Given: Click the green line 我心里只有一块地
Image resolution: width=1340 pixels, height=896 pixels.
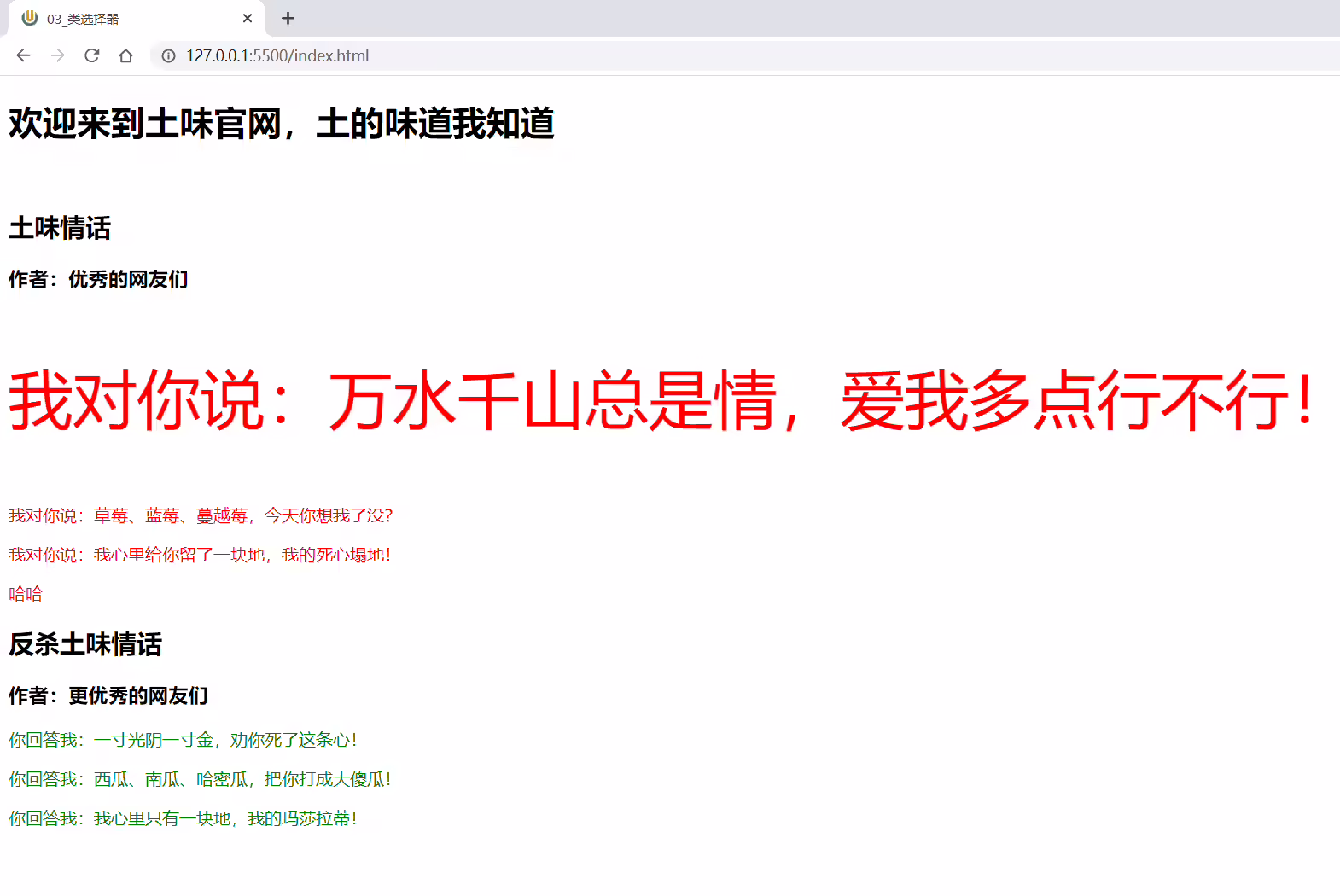Looking at the screenshot, I should 183,818.
